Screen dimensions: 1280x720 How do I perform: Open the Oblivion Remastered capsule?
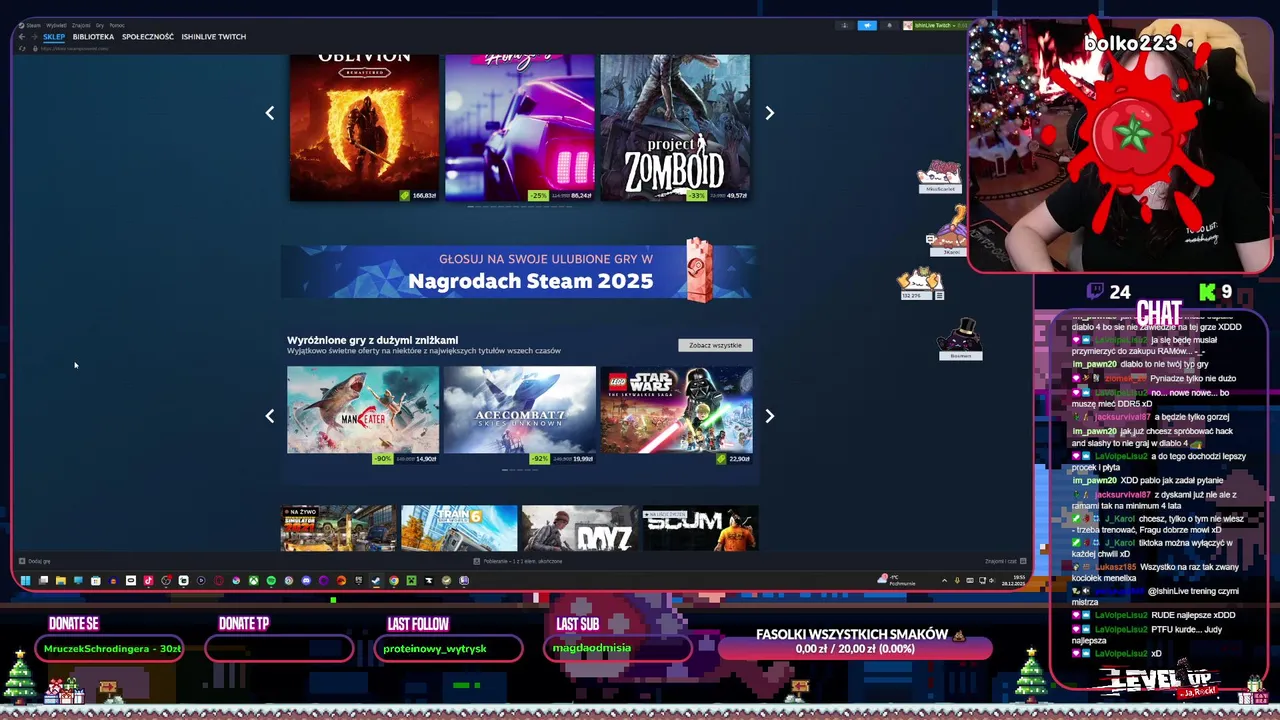pos(364,127)
